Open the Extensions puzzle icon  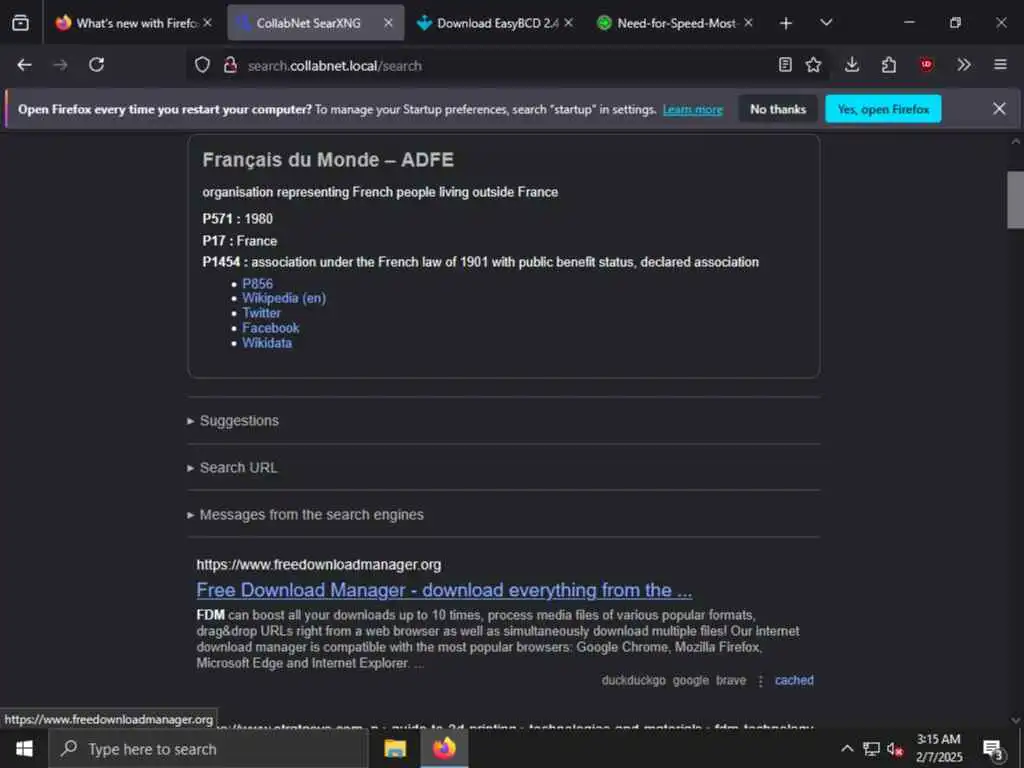(889, 65)
